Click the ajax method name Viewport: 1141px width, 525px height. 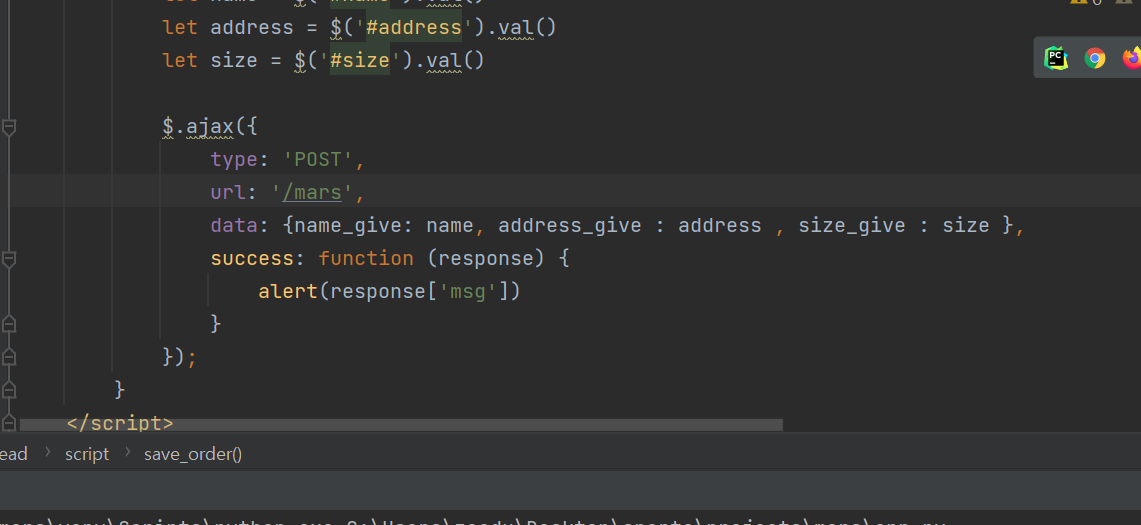click(x=210, y=127)
